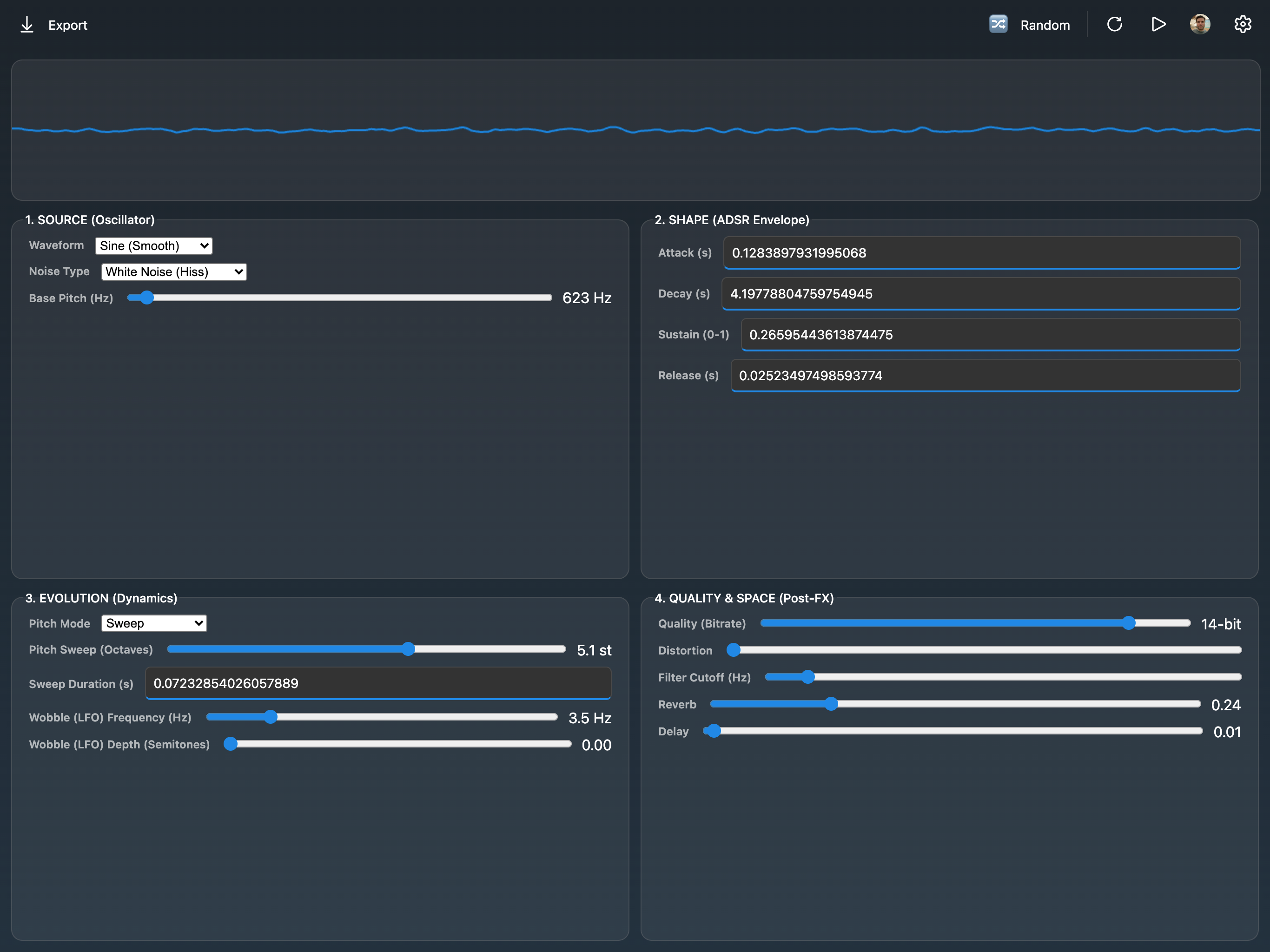Image resolution: width=1270 pixels, height=952 pixels.
Task: Expand the Noise Type dropdown
Action: pos(174,271)
